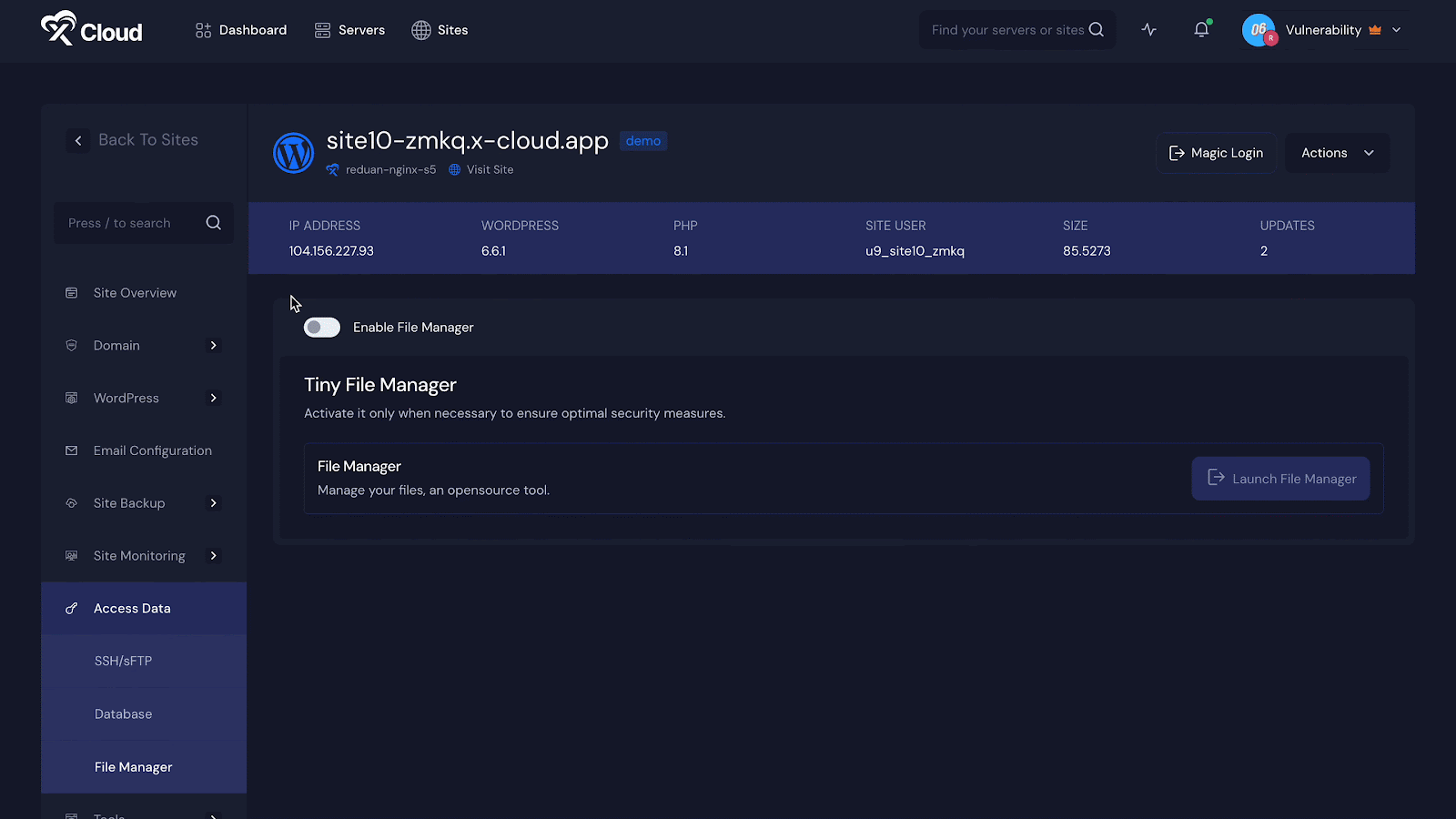
Task: Click the notification bell icon
Action: point(1200,29)
